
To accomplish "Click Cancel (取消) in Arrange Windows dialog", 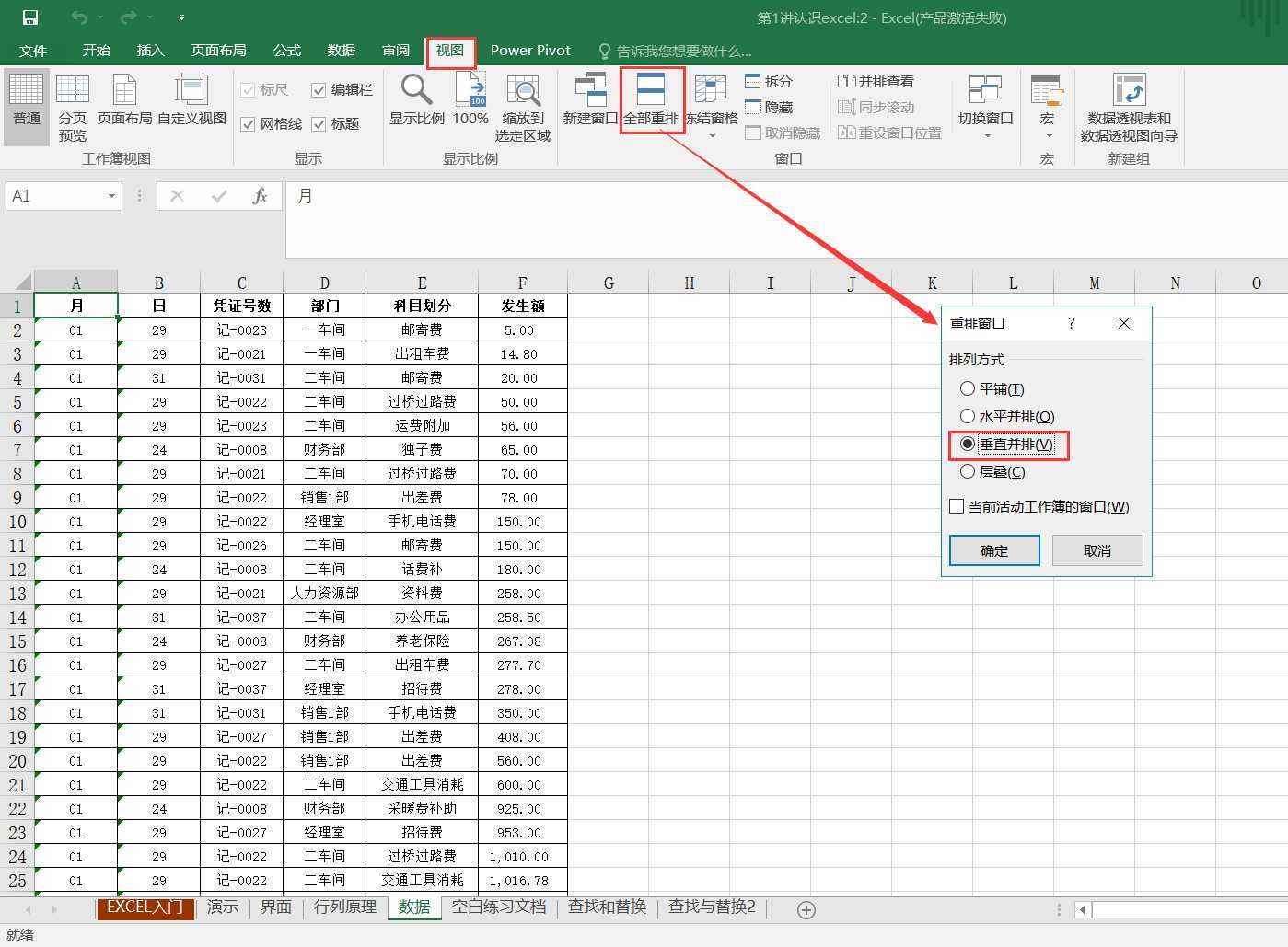I will 1097,550.
